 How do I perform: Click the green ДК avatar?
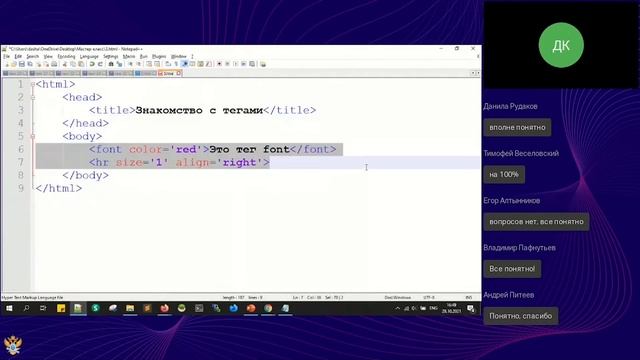pyautogui.click(x=561, y=45)
